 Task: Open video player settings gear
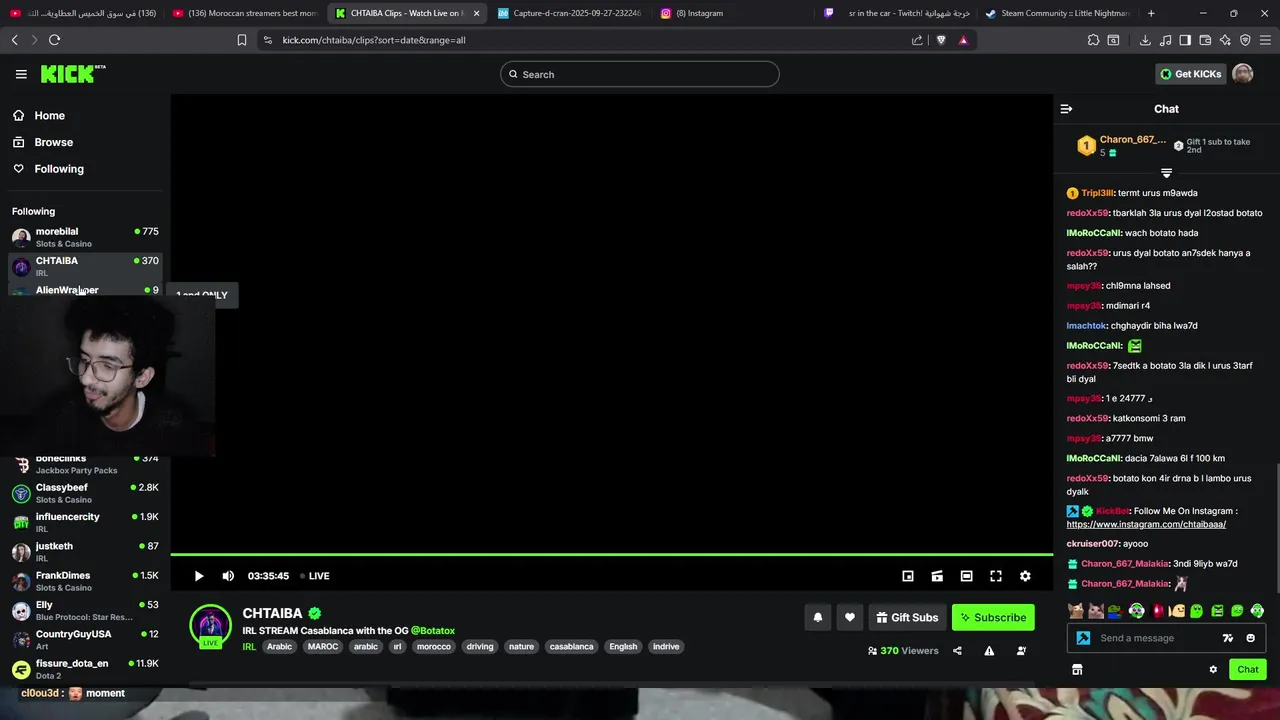[x=1025, y=576]
